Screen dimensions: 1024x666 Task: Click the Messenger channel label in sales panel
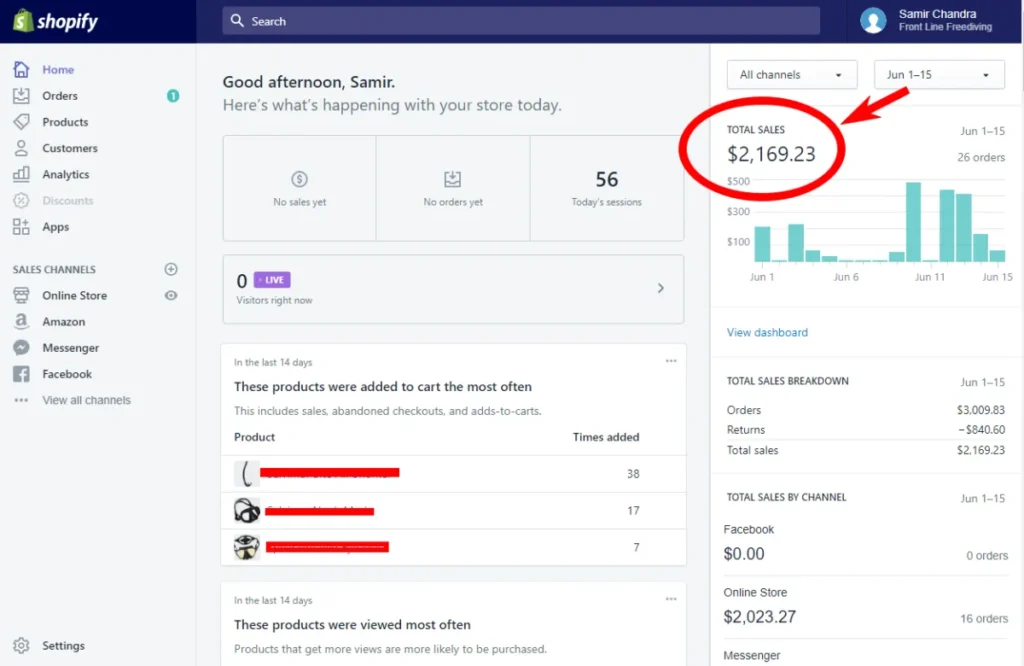click(752, 656)
